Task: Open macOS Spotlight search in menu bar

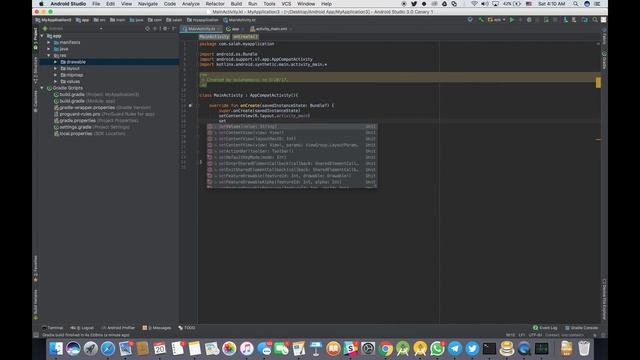Action: pos(576,4)
